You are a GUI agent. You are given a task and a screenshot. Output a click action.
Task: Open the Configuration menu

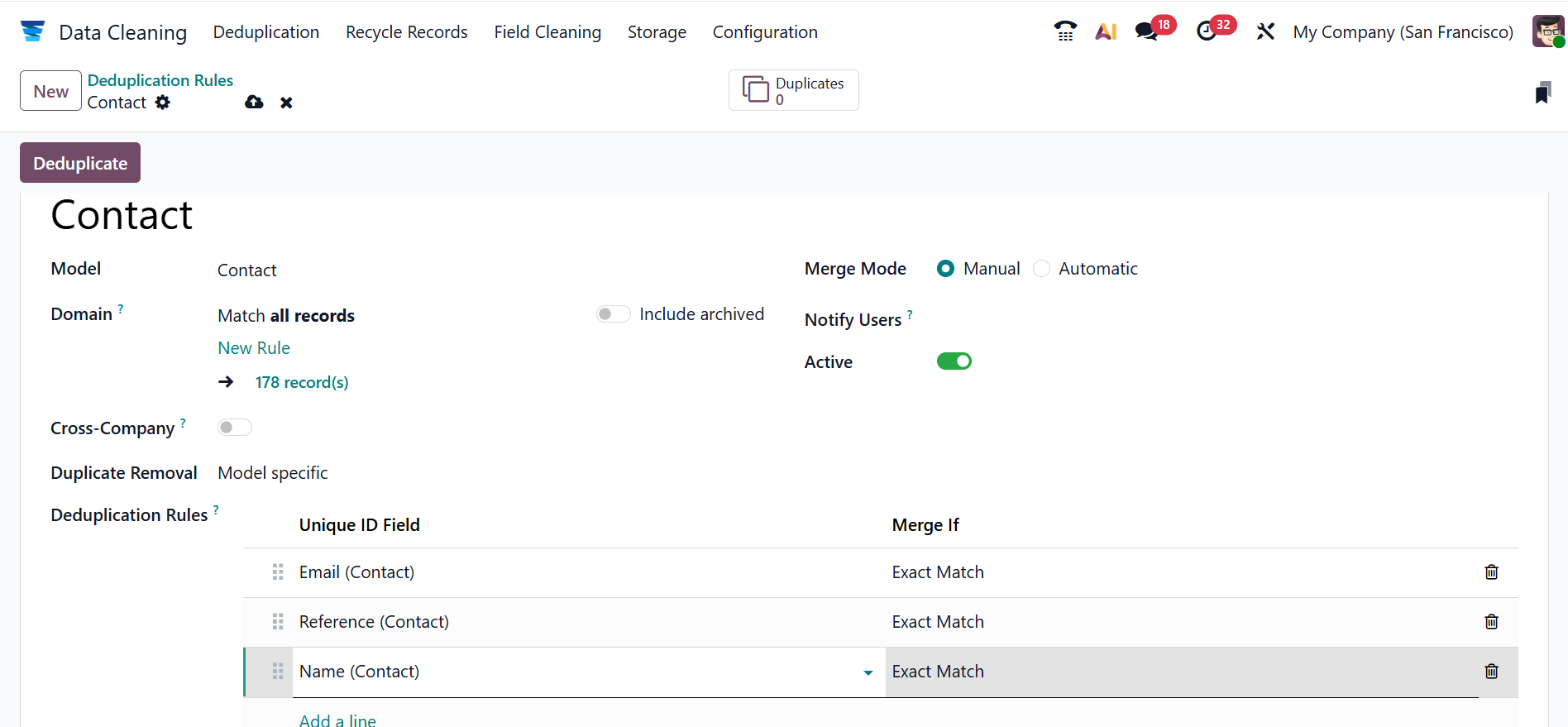point(764,32)
